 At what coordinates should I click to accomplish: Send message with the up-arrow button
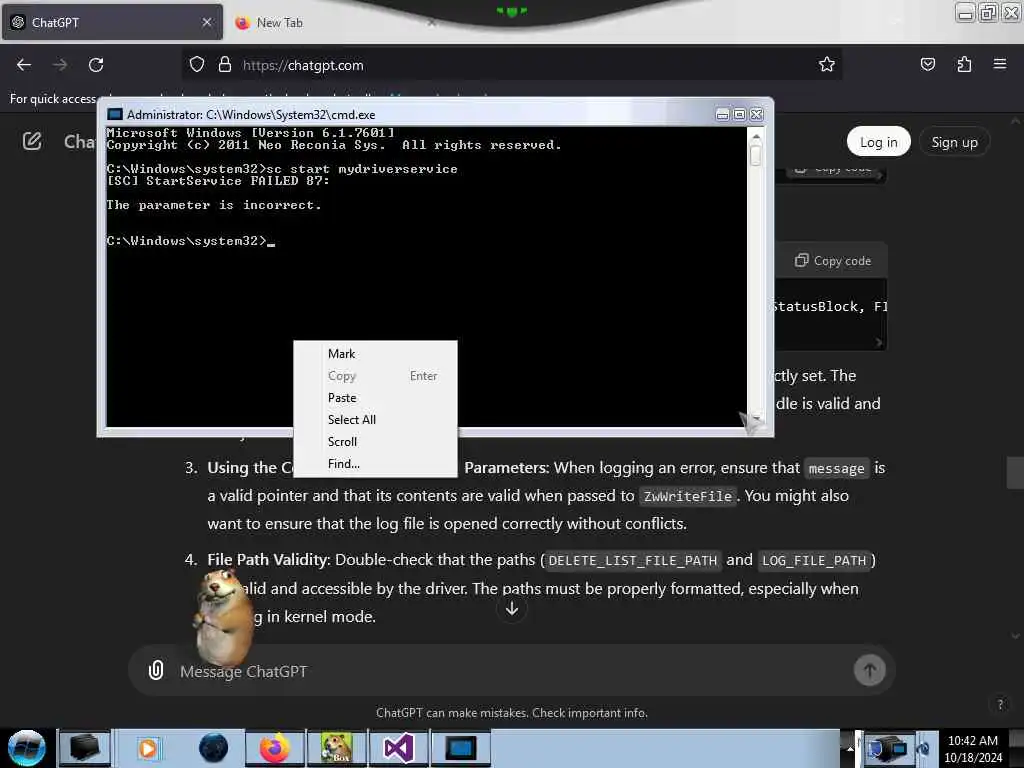tap(869, 670)
